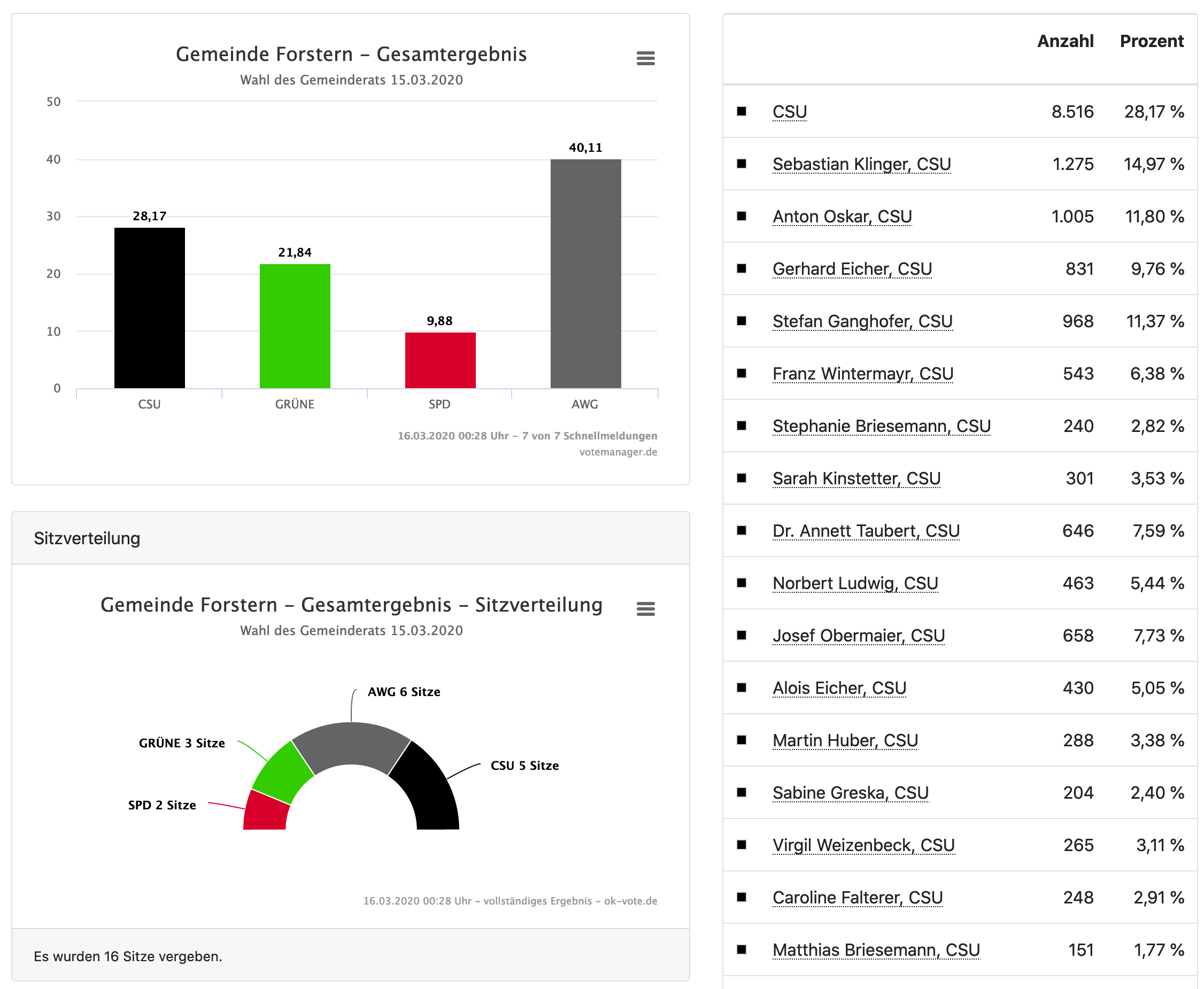Click the green GRÜNE bar in the chart
This screenshot has width=1204, height=989.
[x=295, y=326]
